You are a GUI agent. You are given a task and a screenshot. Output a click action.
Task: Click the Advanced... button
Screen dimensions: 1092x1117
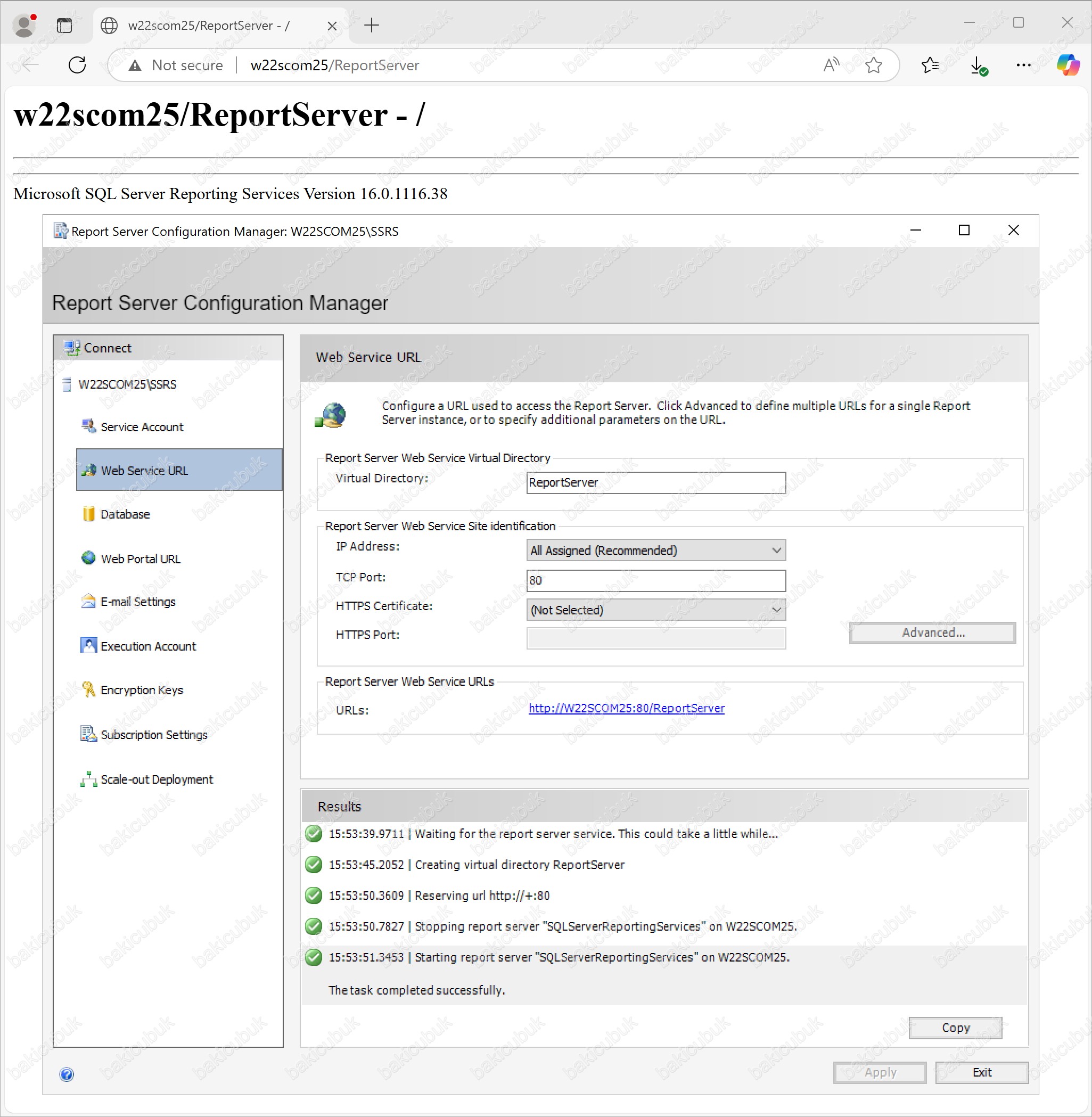[x=932, y=633]
